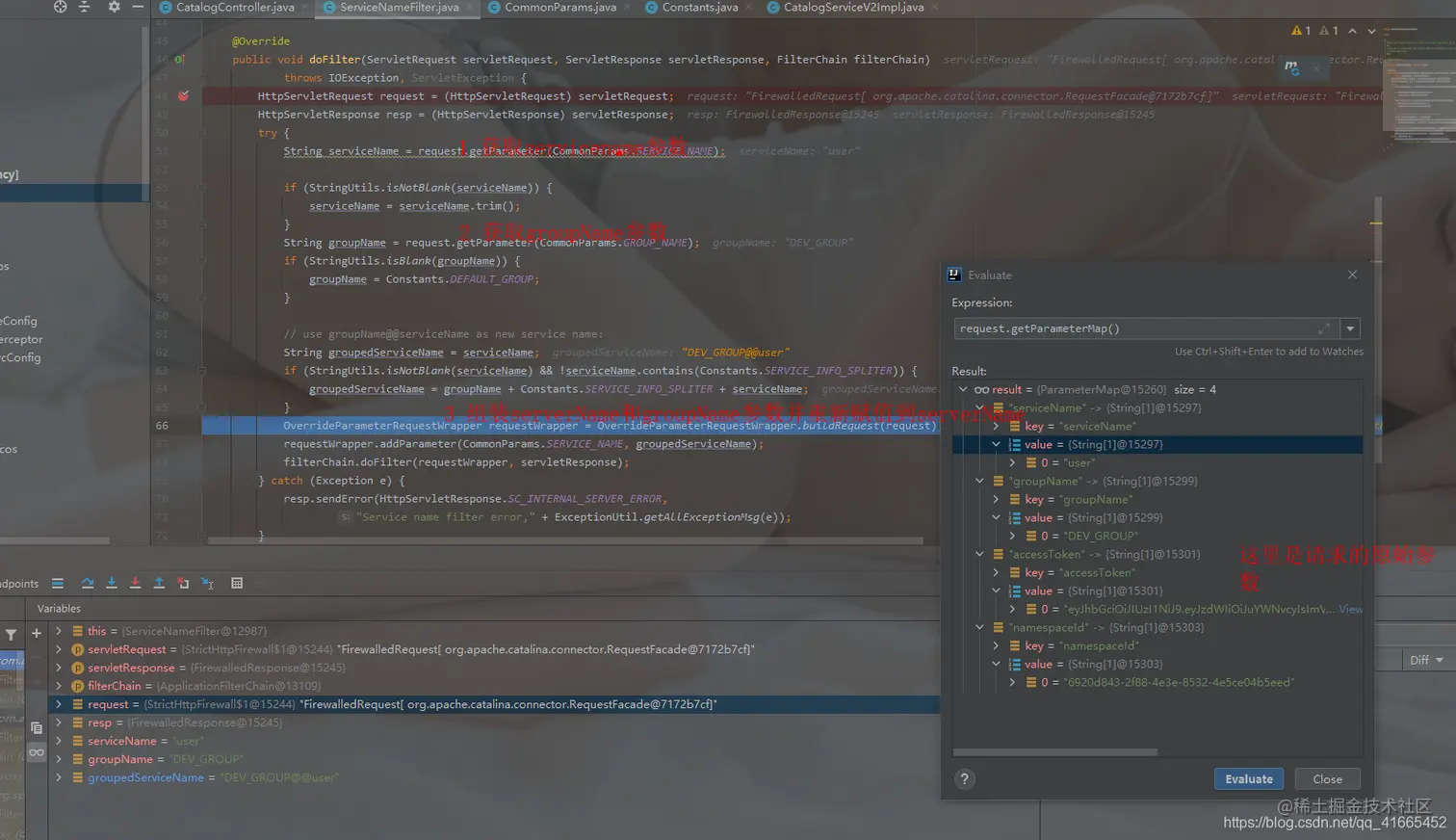
Task: Select the groupName = "DEV_GROUP" variable row
Action: tap(494, 759)
